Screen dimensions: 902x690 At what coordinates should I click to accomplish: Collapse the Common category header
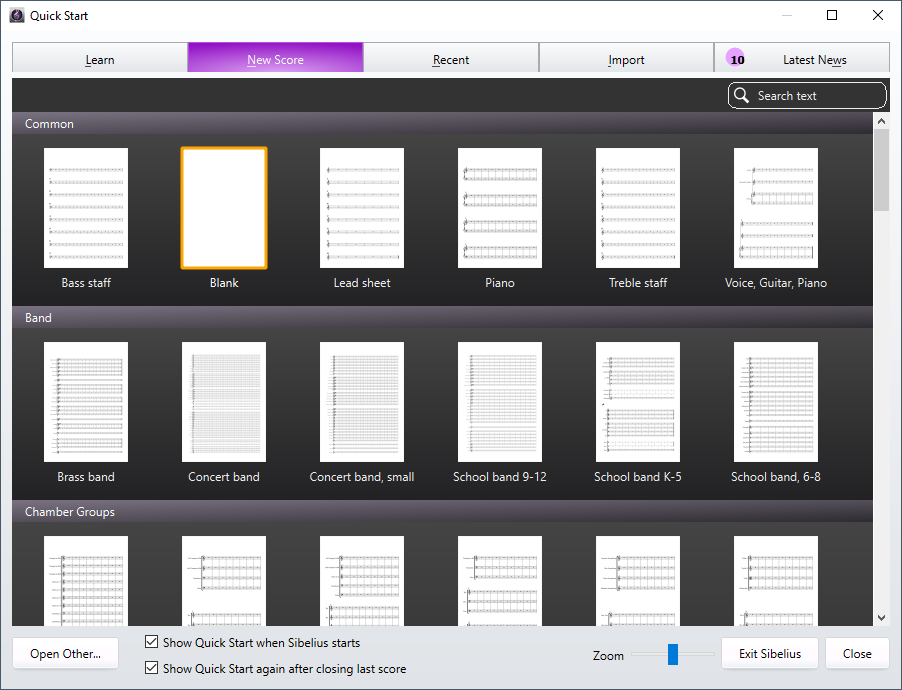click(442, 124)
